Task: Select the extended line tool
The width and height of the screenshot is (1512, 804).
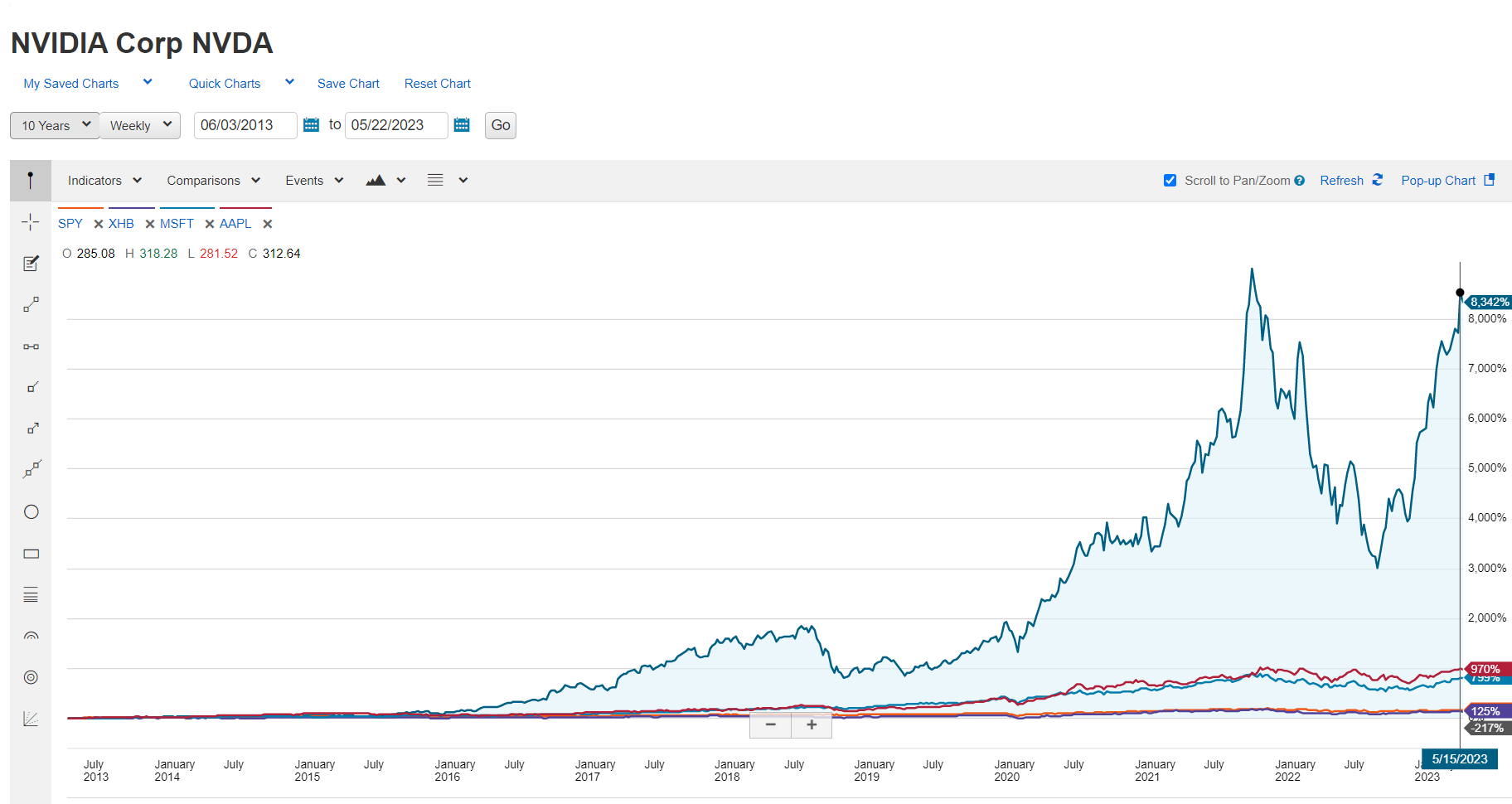Action: click(x=31, y=470)
